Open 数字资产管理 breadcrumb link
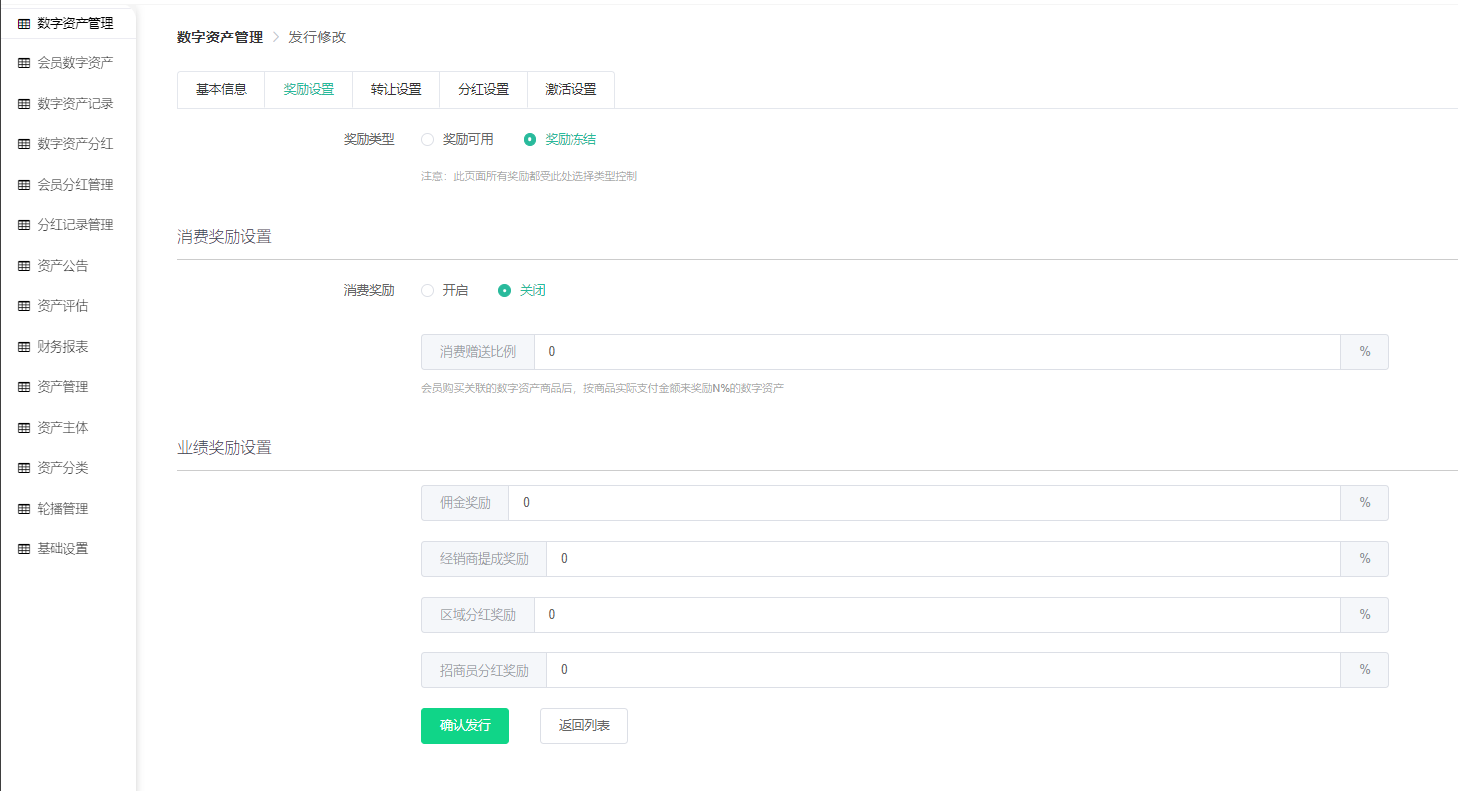The height and width of the screenshot is (791, 1458). 220,37
